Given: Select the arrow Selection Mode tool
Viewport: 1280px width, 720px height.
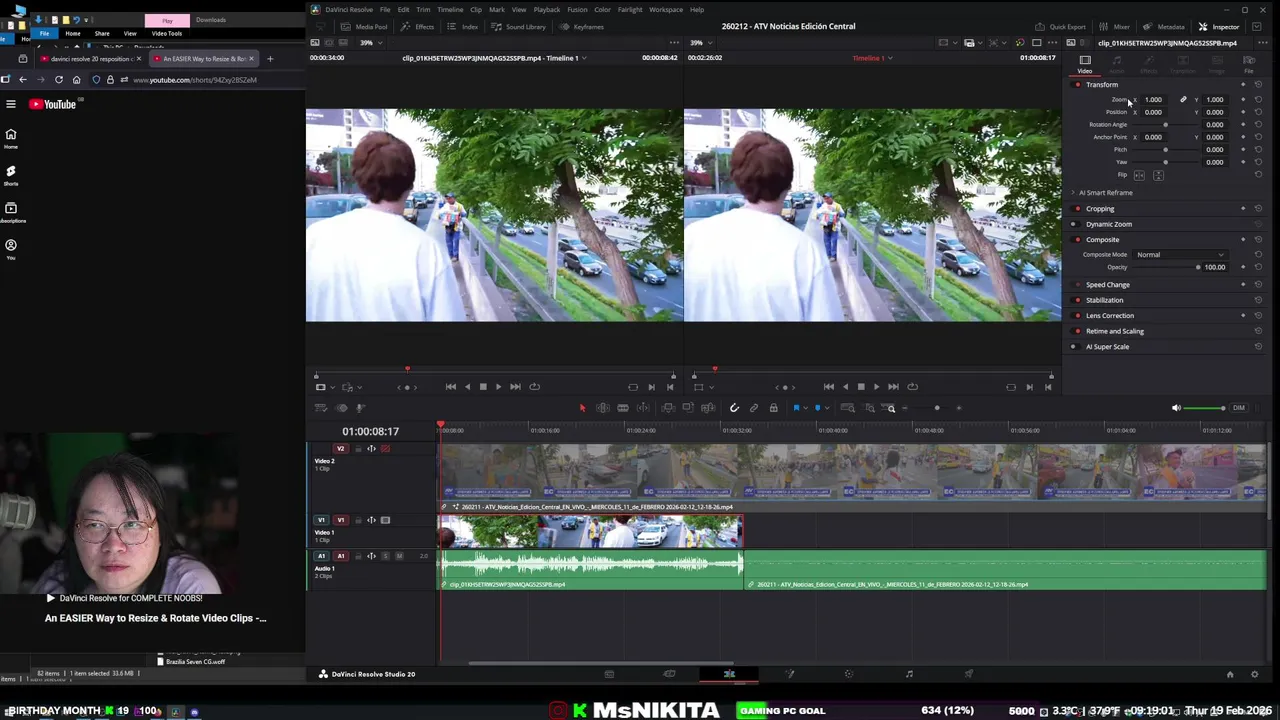Looking at the screenshot, I should pos(582,408).
